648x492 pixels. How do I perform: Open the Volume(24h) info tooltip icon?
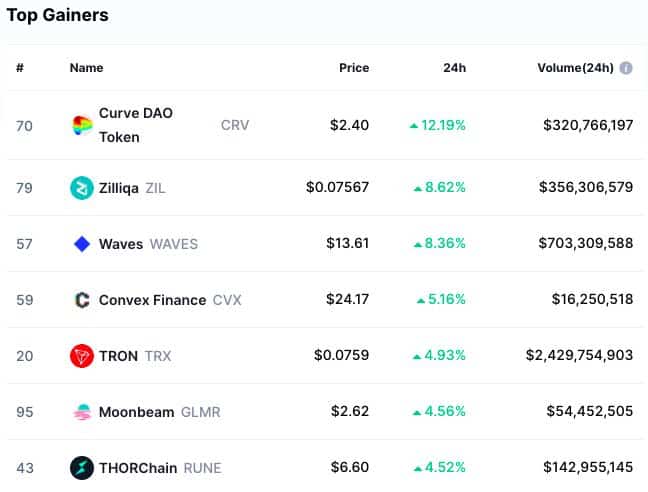(626, 68)
